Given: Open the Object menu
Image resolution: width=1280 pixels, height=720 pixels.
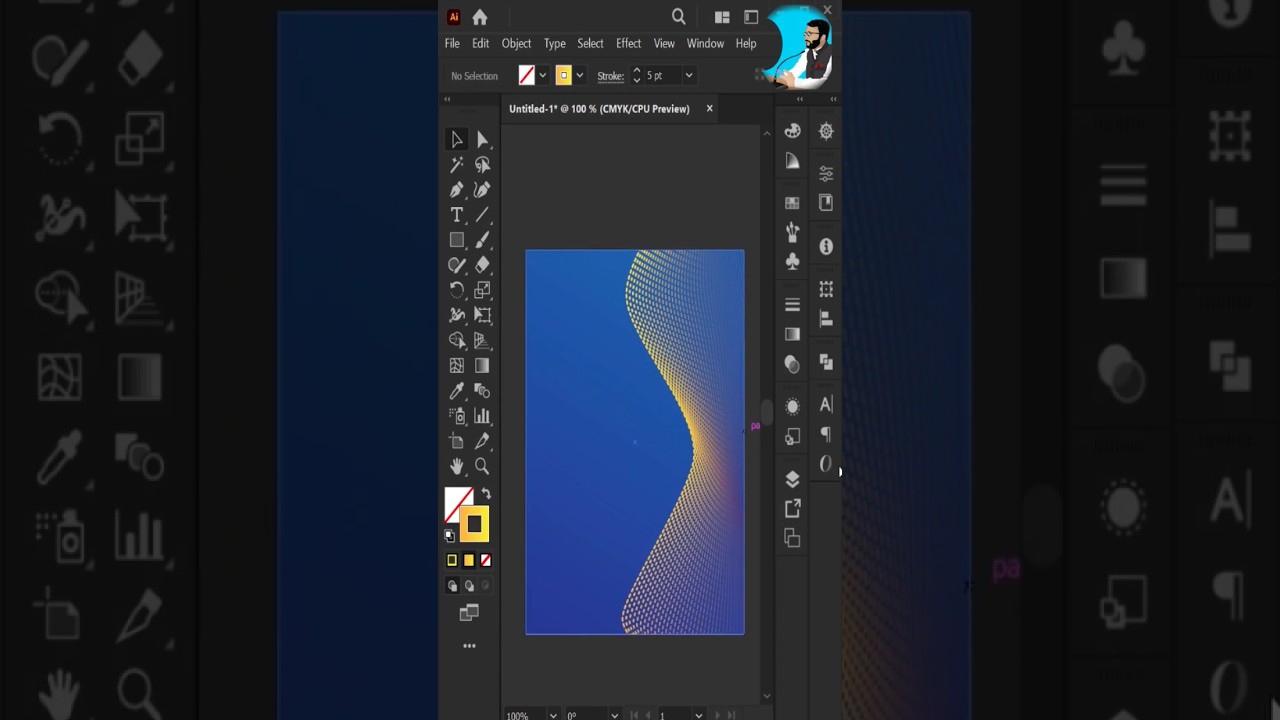Looking at the screenshot, I should tap(516, 44).
